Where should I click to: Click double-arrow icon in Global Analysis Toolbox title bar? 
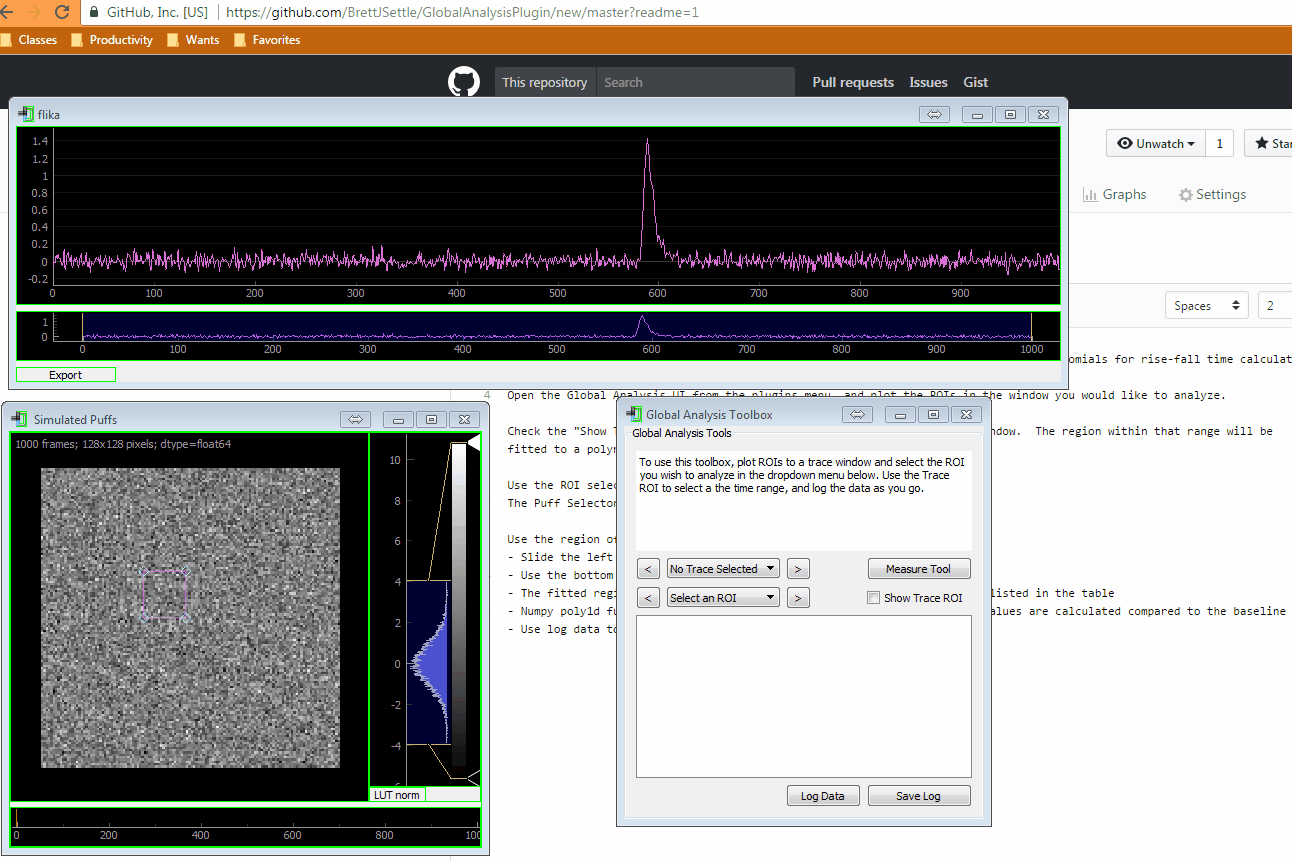tap(857, 414)
